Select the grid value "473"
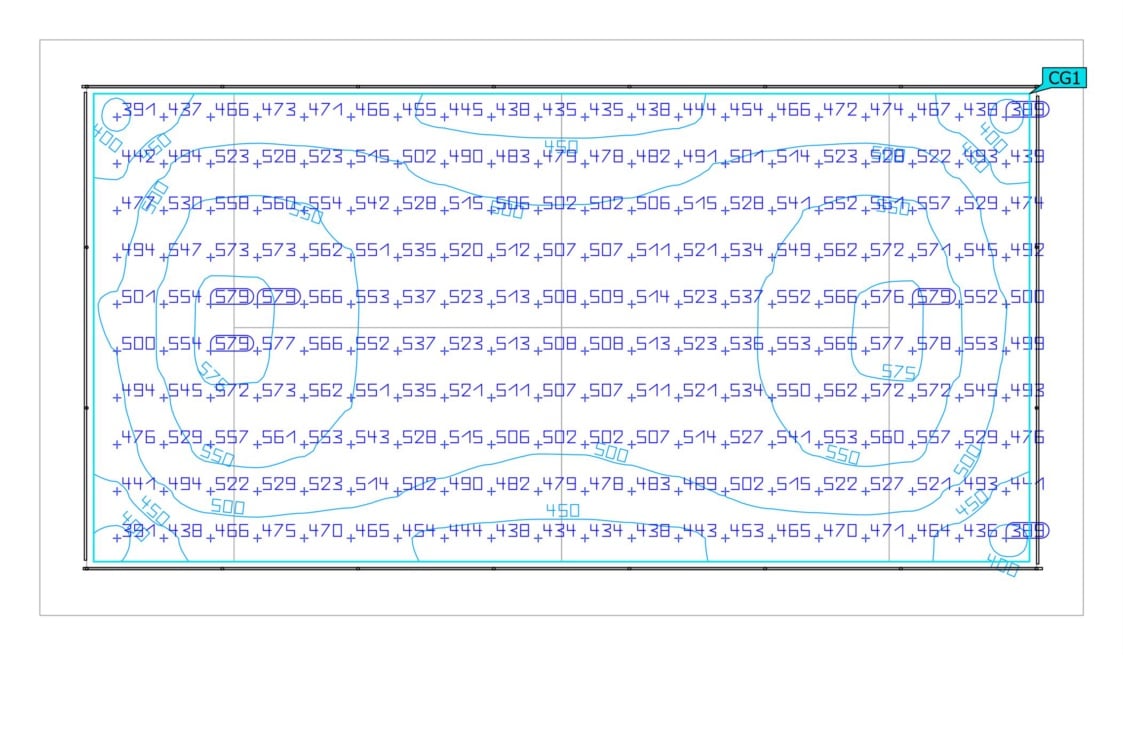Viewport: 1123px width, 732px height. click(279, 110)
